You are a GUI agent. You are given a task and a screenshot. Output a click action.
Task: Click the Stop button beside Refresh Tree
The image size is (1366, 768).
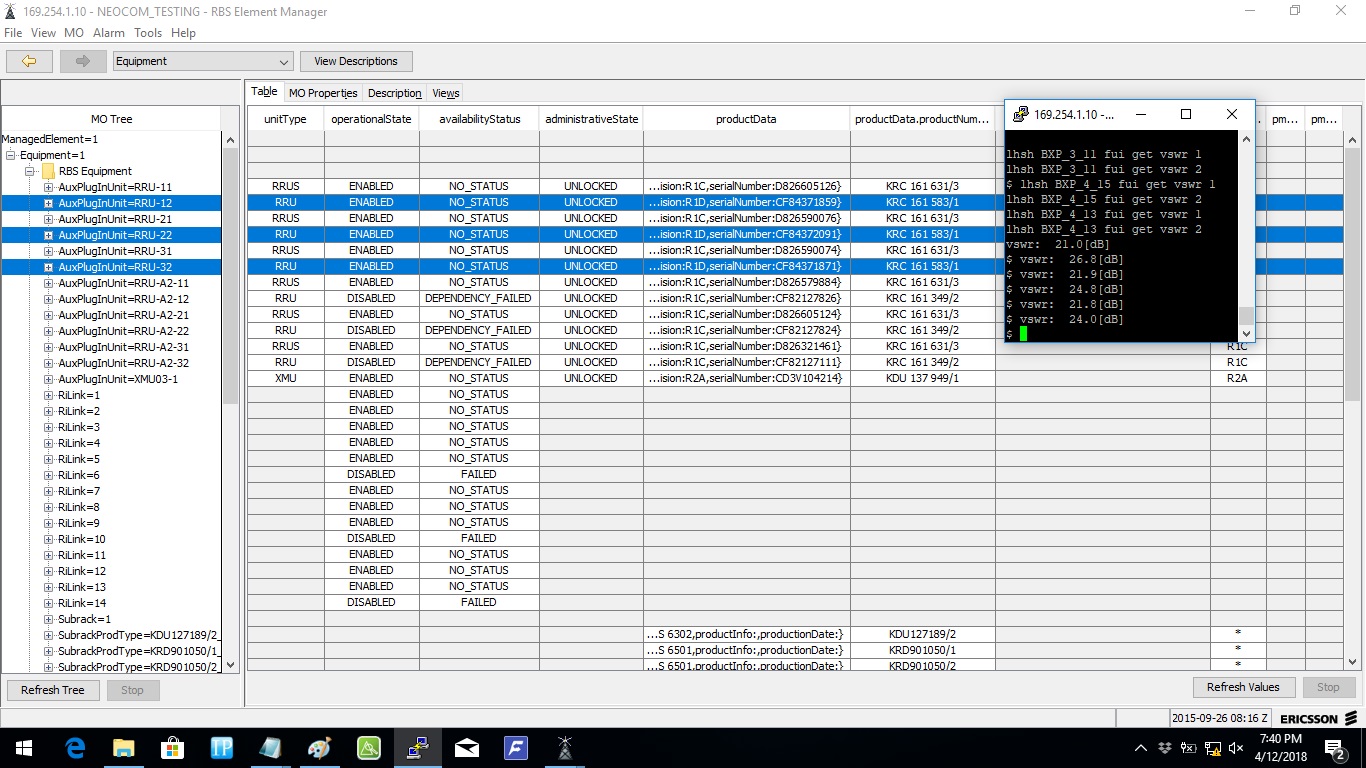coord(132,690)
